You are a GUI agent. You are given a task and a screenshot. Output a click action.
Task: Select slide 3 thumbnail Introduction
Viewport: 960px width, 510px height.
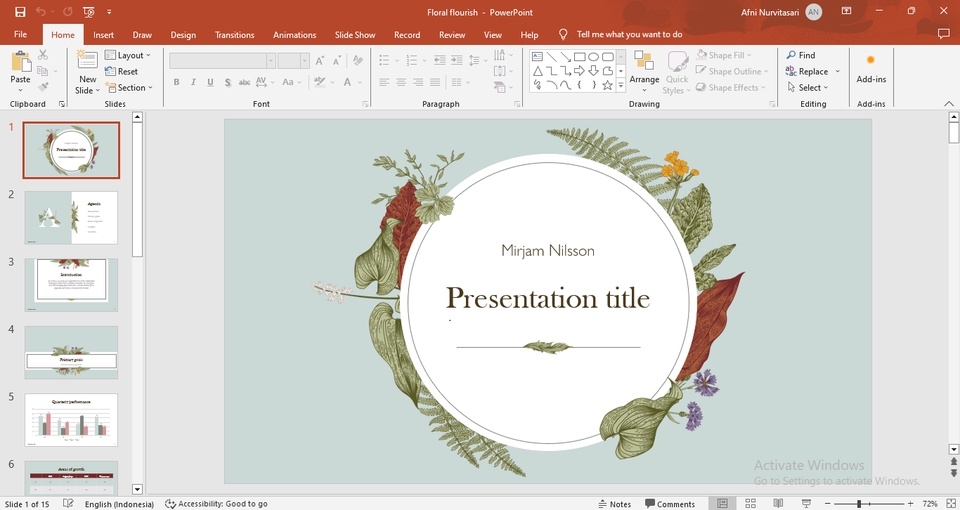point(71,285)
